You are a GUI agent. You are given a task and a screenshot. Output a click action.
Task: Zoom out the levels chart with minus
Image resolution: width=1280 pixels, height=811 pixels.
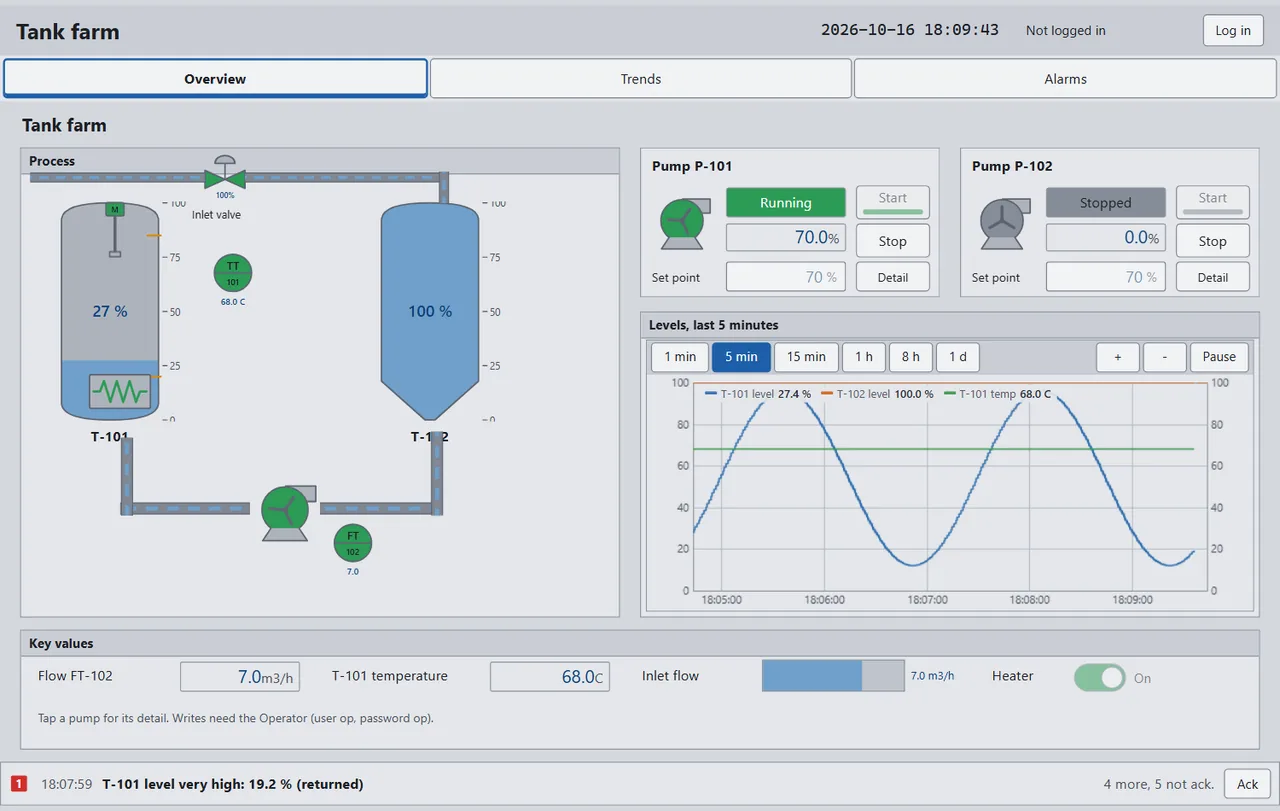pos(1164,357)
